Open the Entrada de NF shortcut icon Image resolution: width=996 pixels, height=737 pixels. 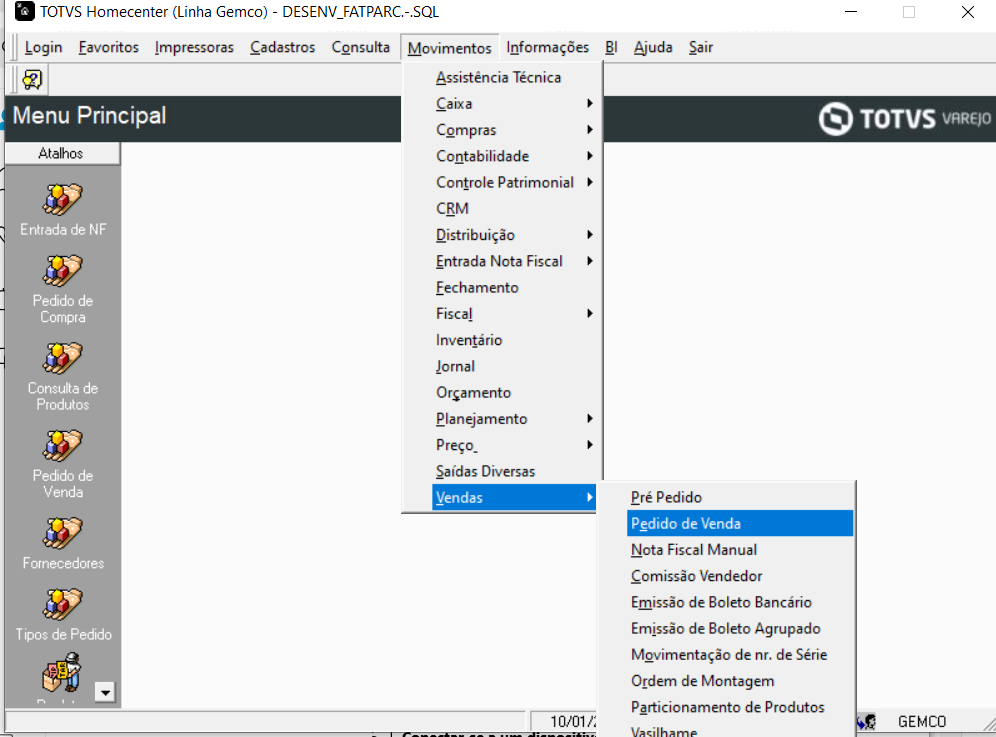(62, 199)
